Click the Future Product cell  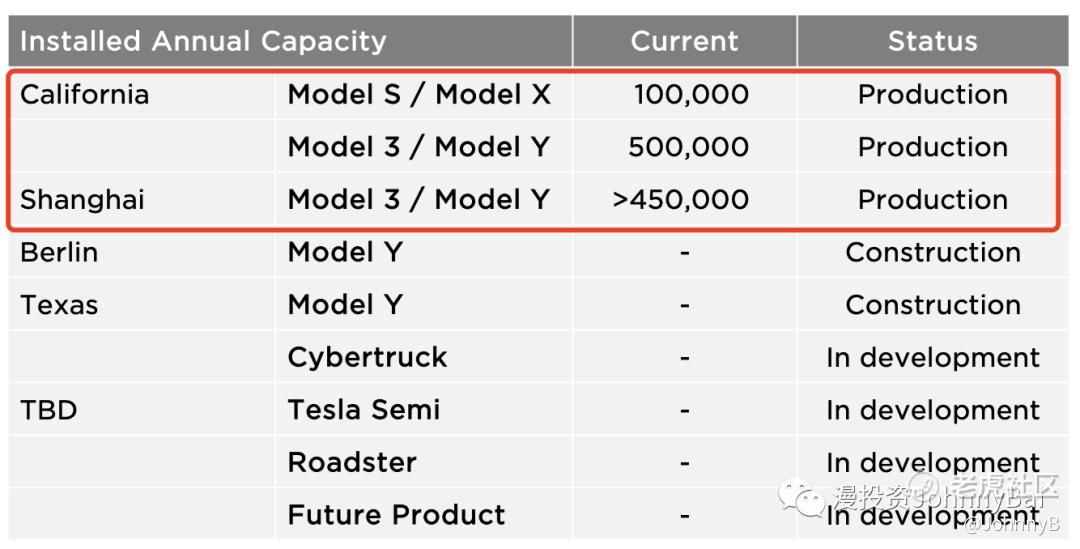(x=396, y=515)
